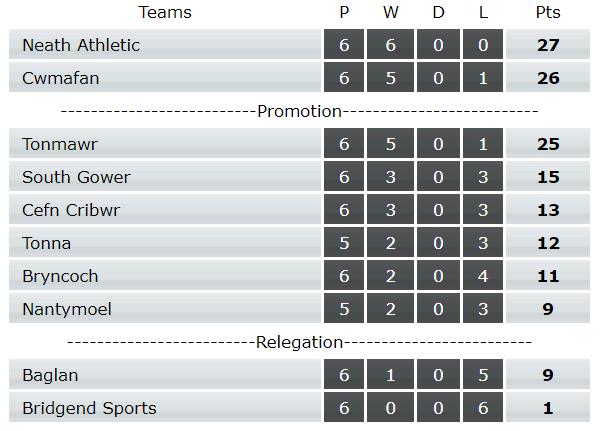Click Neath Athletic's 27 points value
This screenshot has height=431, width=602.
click(x=548, y=45)
